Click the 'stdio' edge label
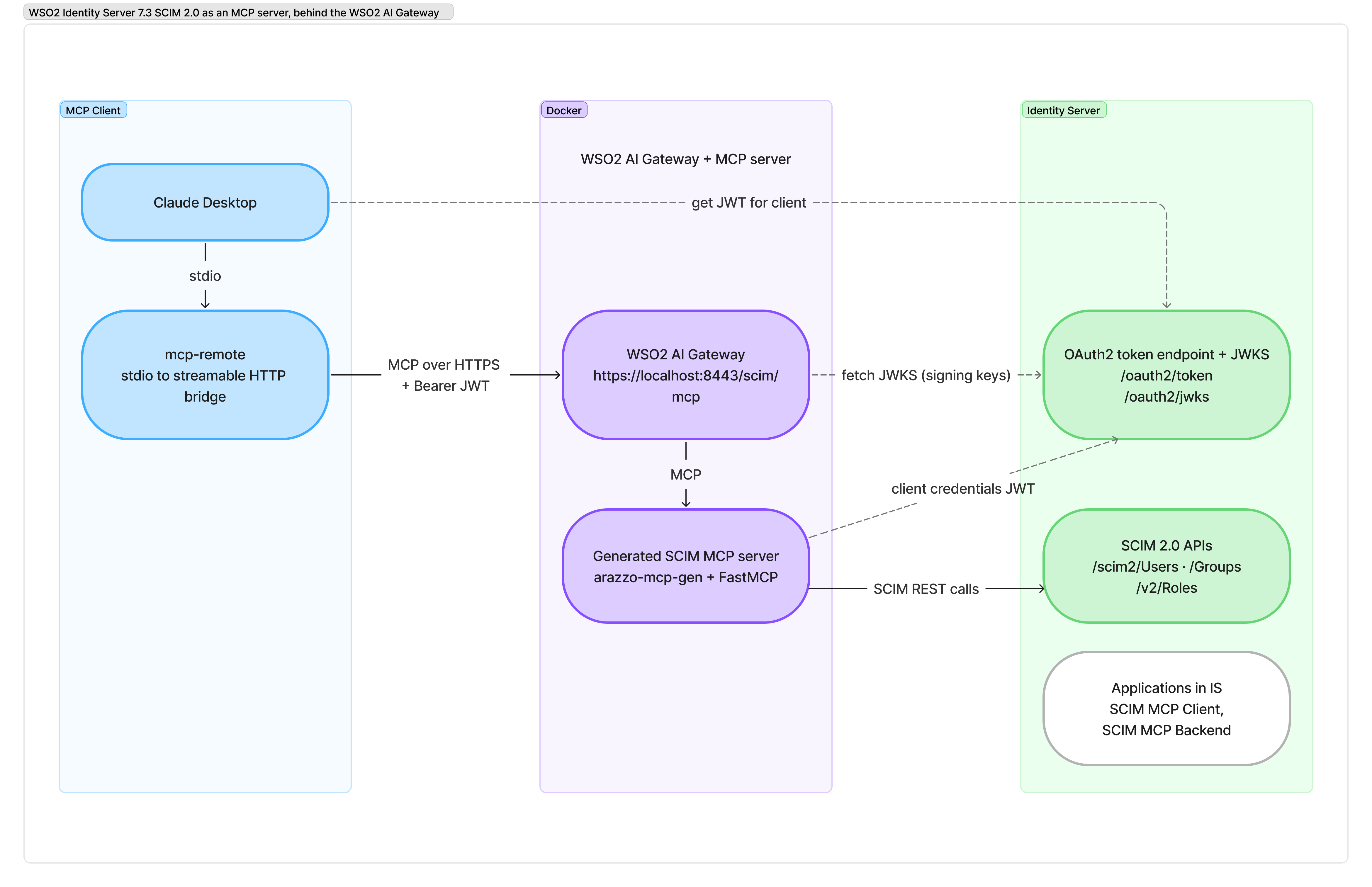 [205, 276]
